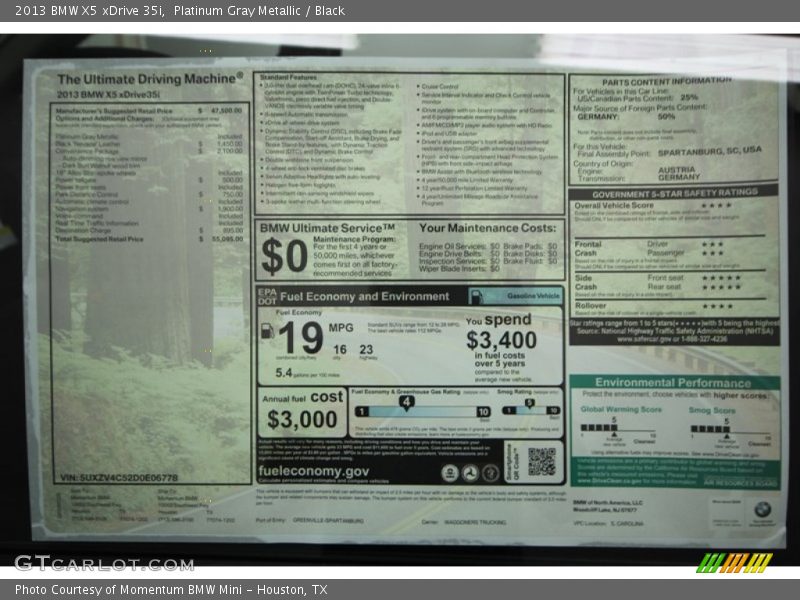800x600 pixels.
Task: Click the "BMW Ultimate Service" heading
Action: coord(327,228)
